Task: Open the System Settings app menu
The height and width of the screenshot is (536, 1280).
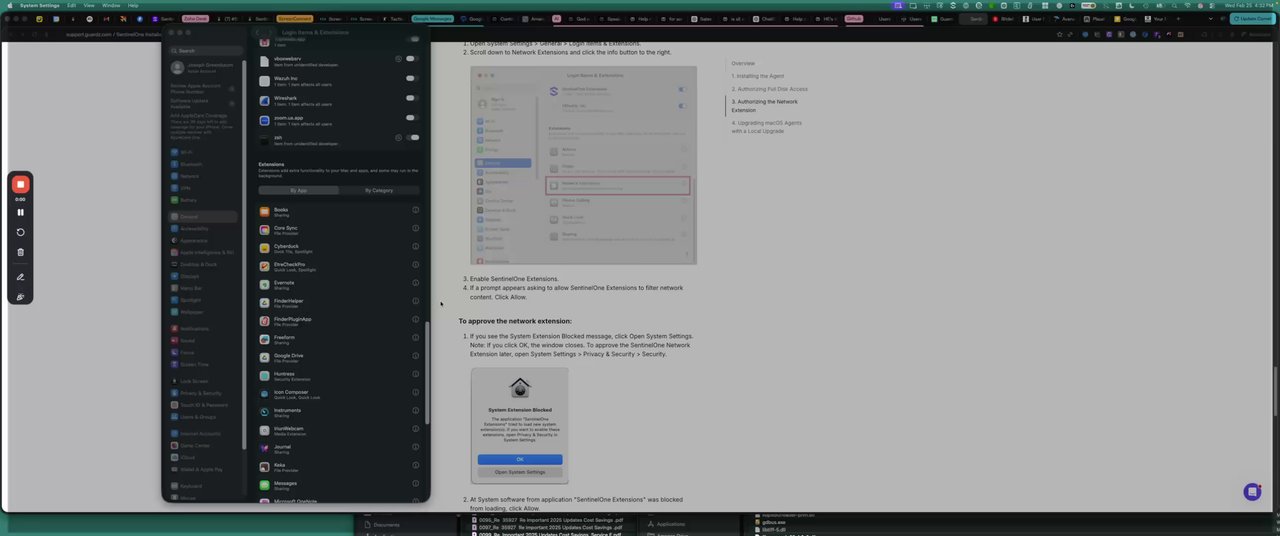Action: click(40, 5)
